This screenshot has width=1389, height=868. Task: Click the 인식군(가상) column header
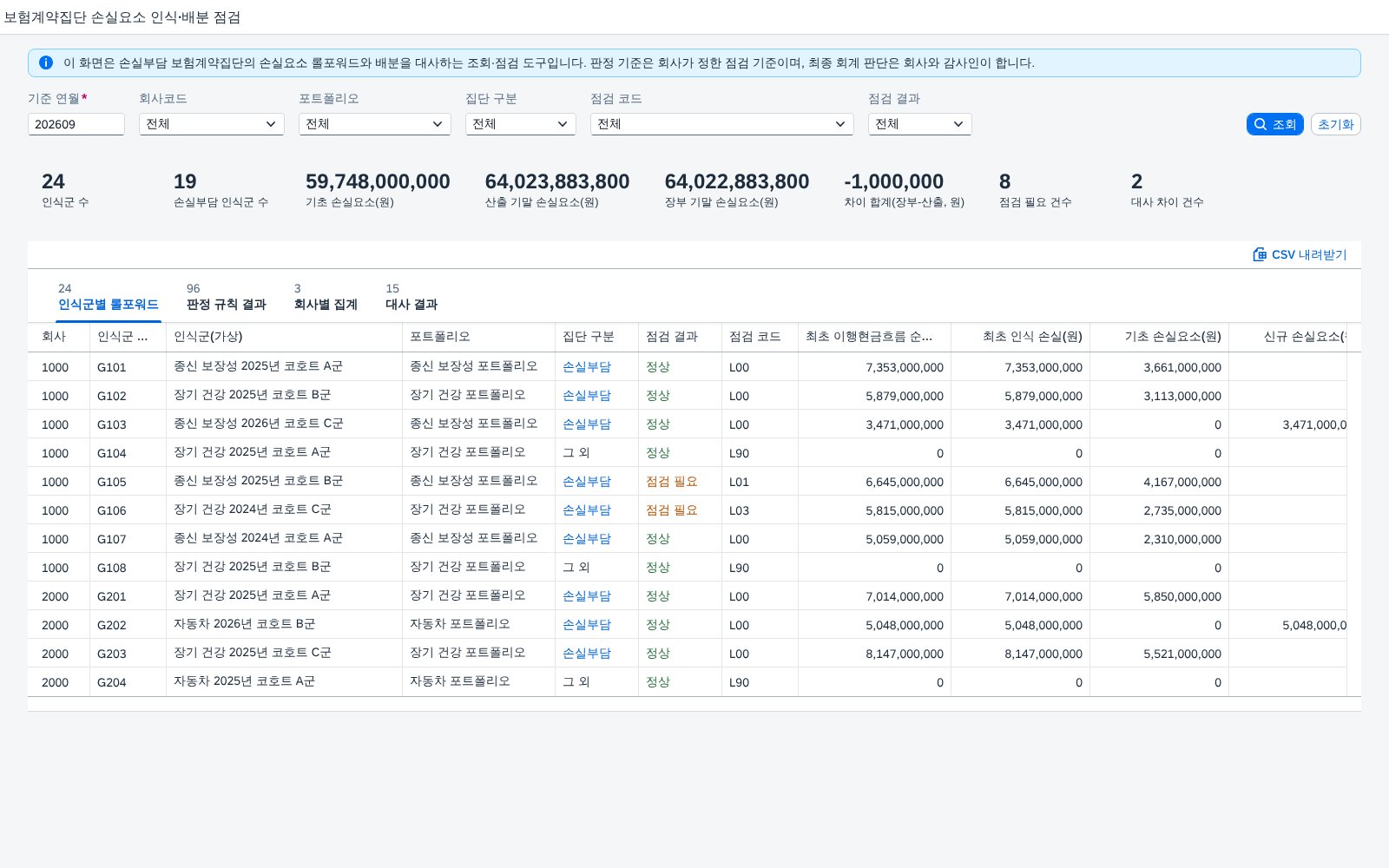pos(285,337)
